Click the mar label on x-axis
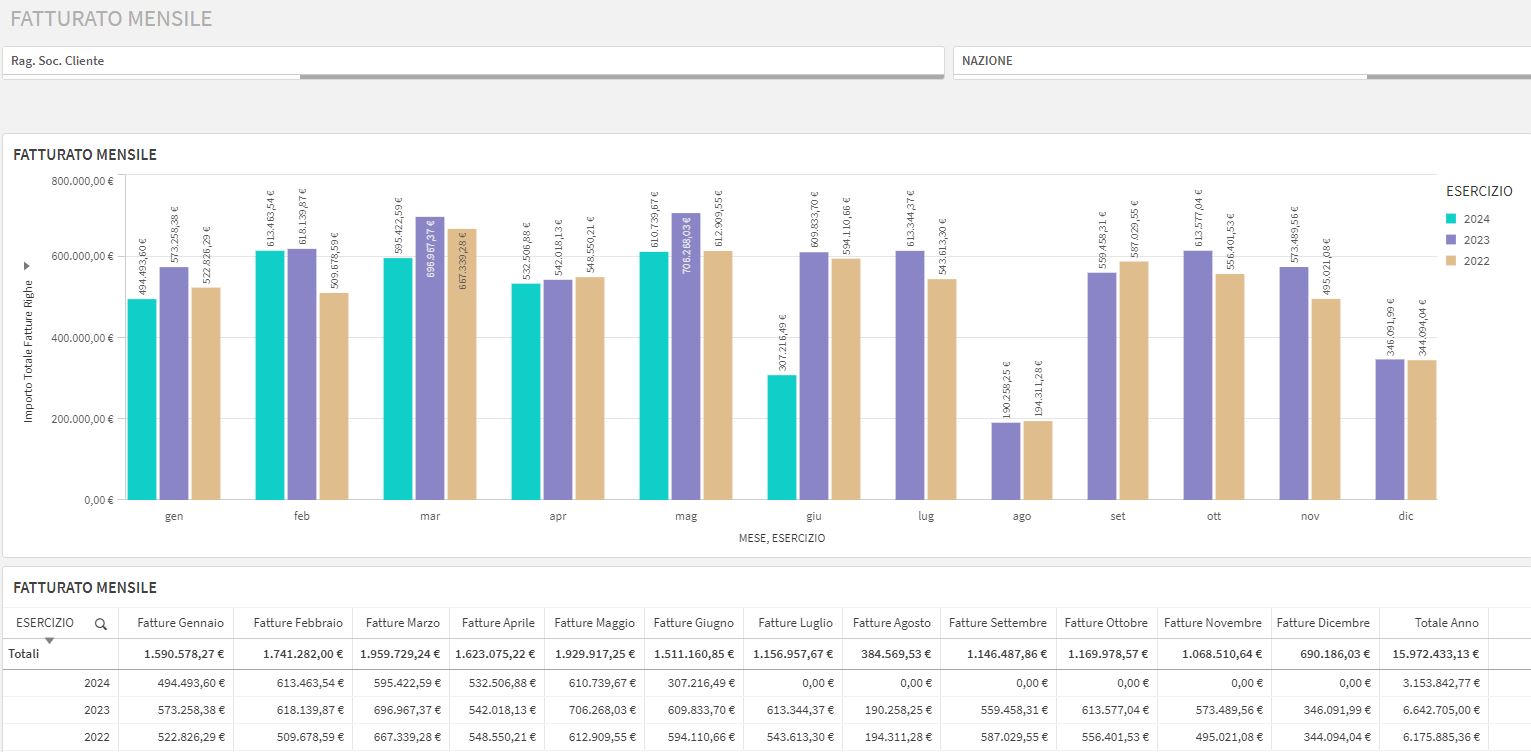The width and height of the screenshot is (1531, 752). 430,517
